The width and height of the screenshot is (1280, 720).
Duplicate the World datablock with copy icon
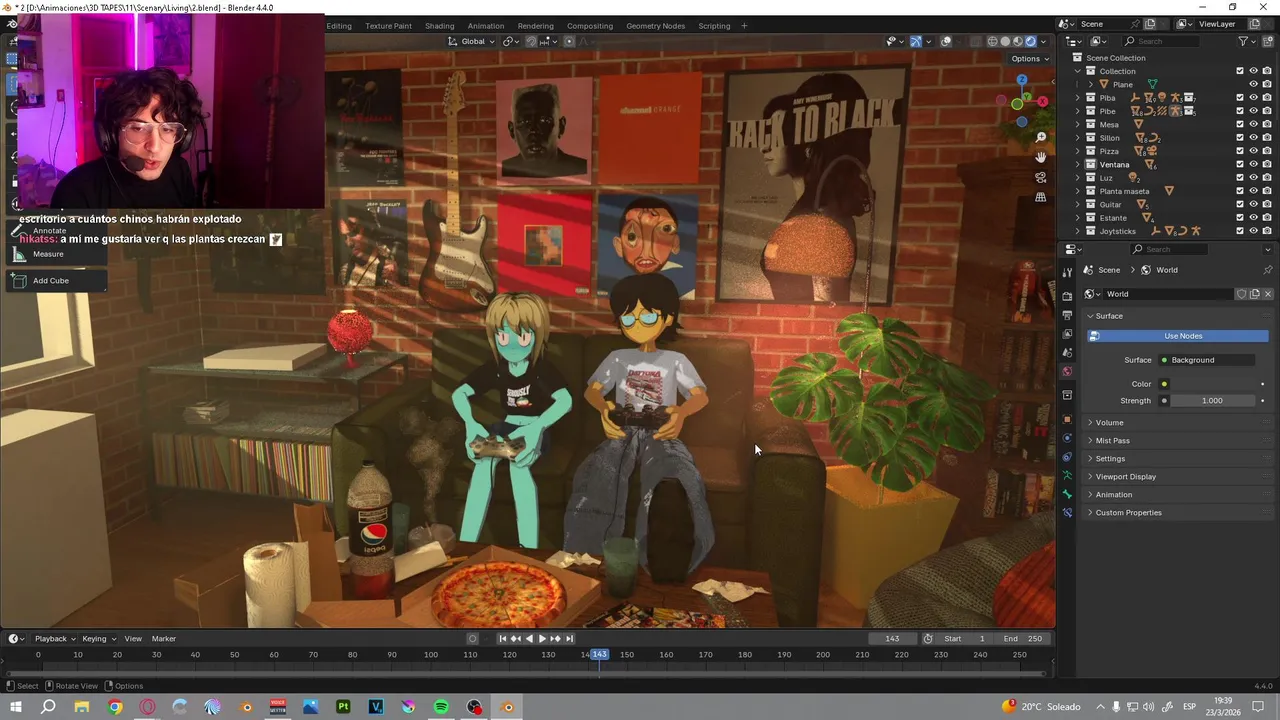[x=1255, y=294]
